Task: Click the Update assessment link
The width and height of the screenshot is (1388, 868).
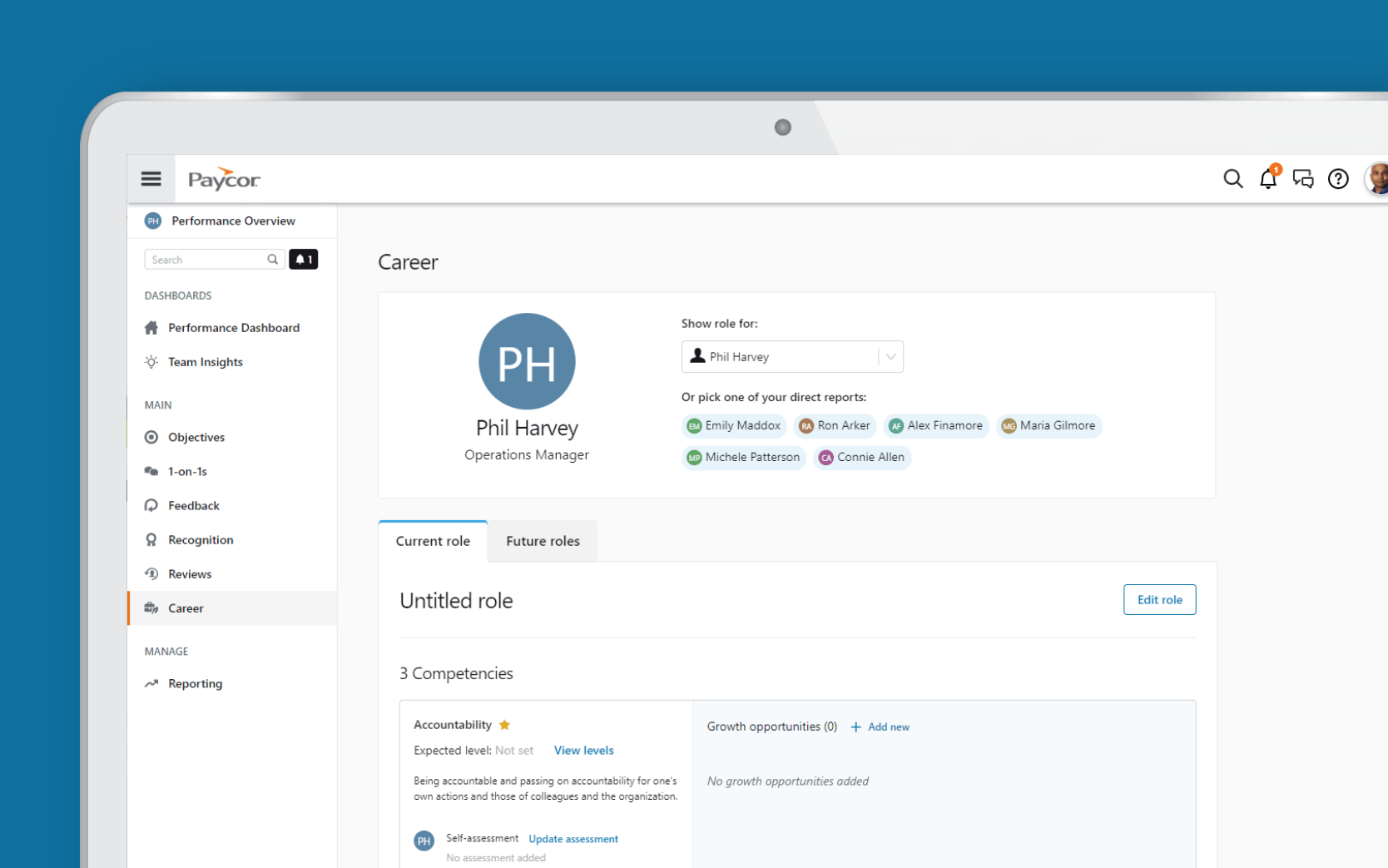Action: click(573, 839)
